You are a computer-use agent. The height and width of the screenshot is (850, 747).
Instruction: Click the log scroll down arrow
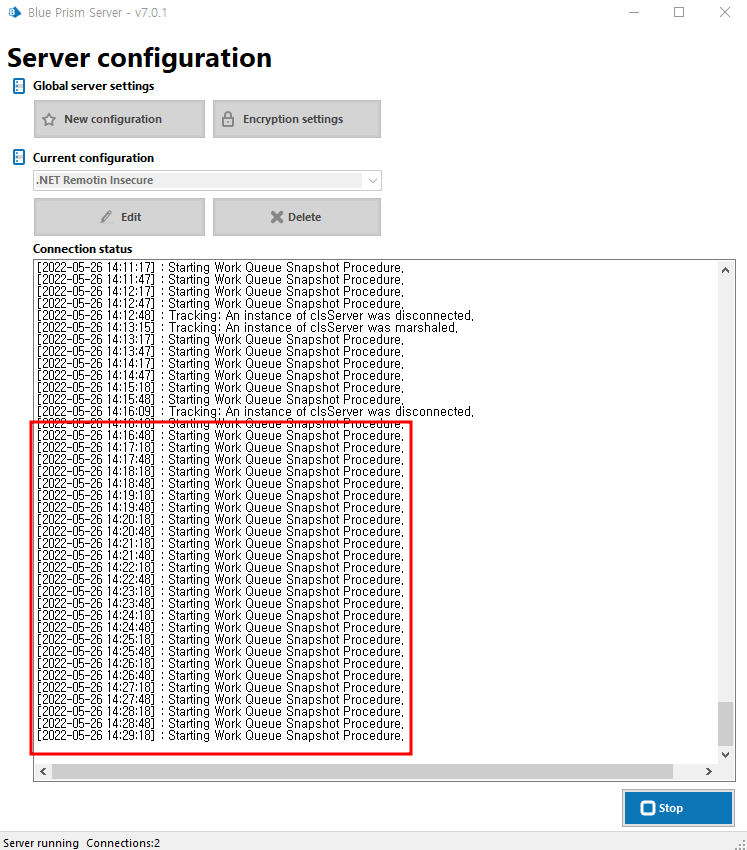click(x=725, y=754)
